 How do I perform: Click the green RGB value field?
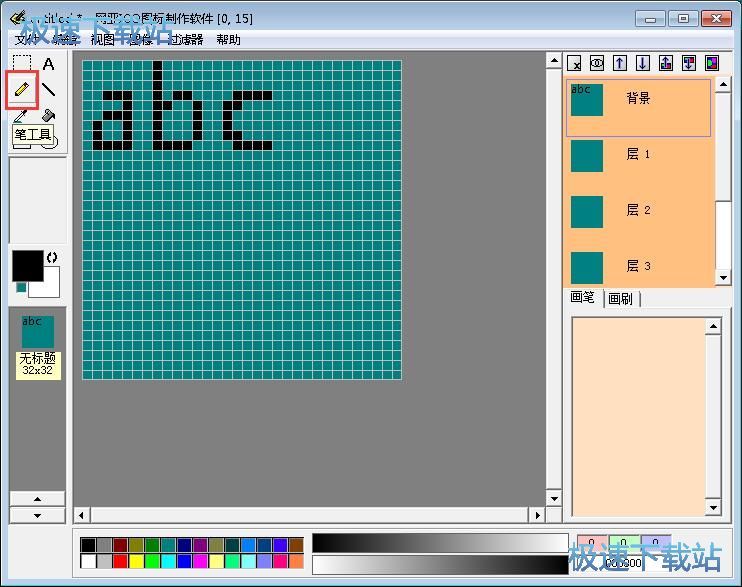624,542
